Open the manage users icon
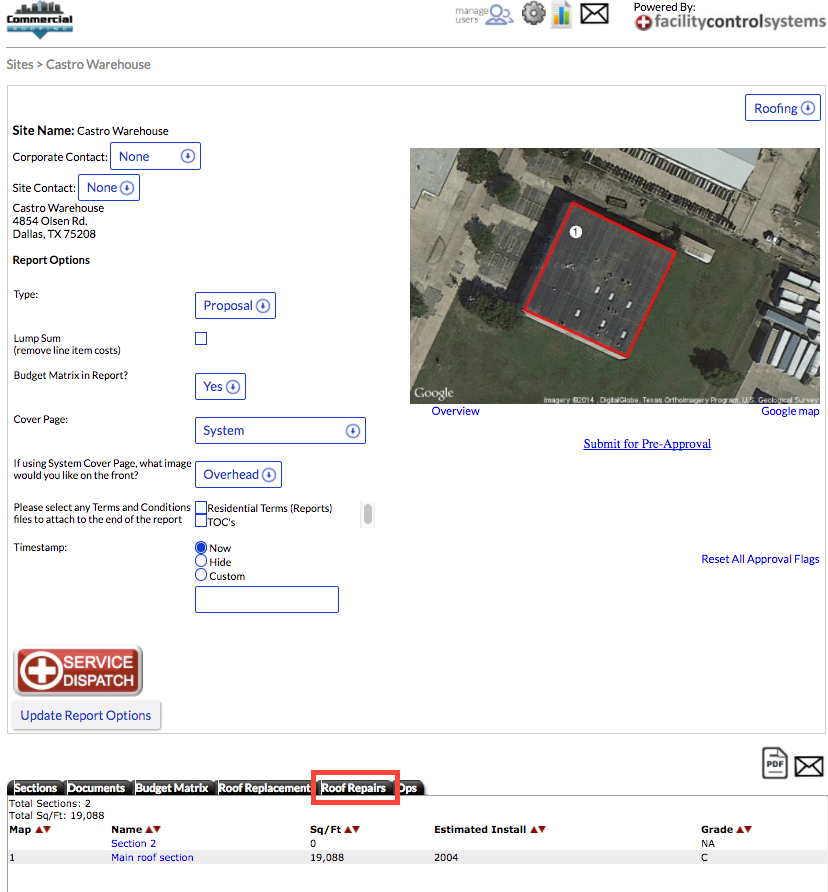This screenshot has height=892, width=828. pyautogui.click(x=484, y=15)
